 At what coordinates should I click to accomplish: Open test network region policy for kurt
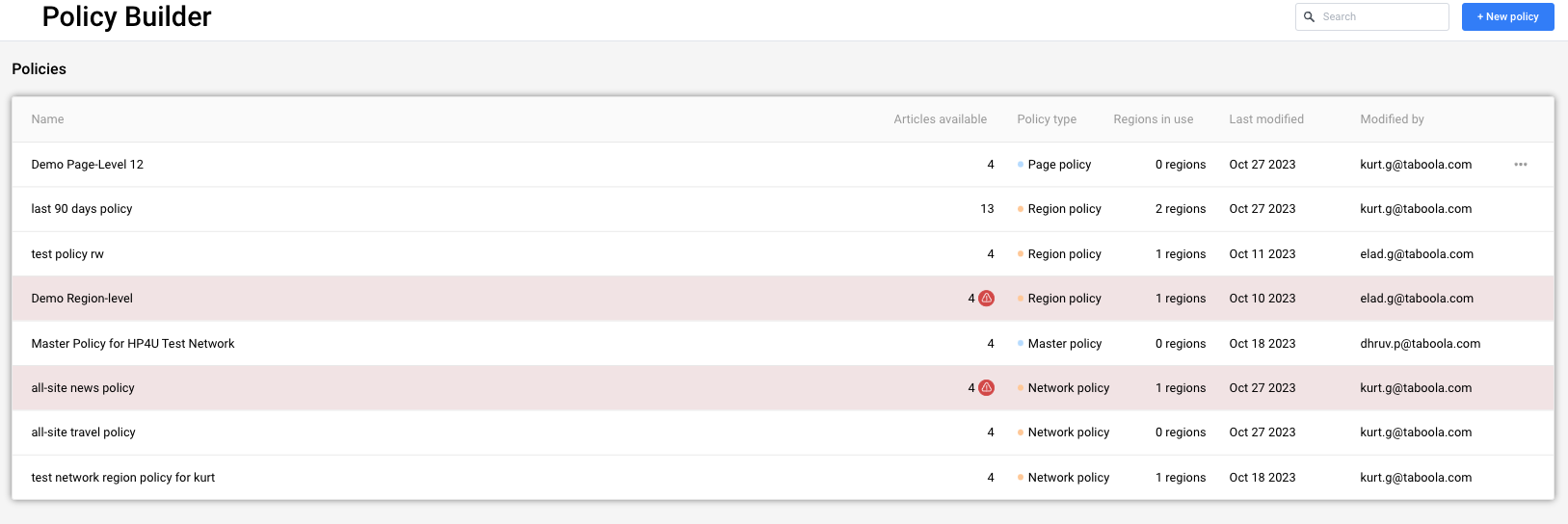[x=123, y=478]
